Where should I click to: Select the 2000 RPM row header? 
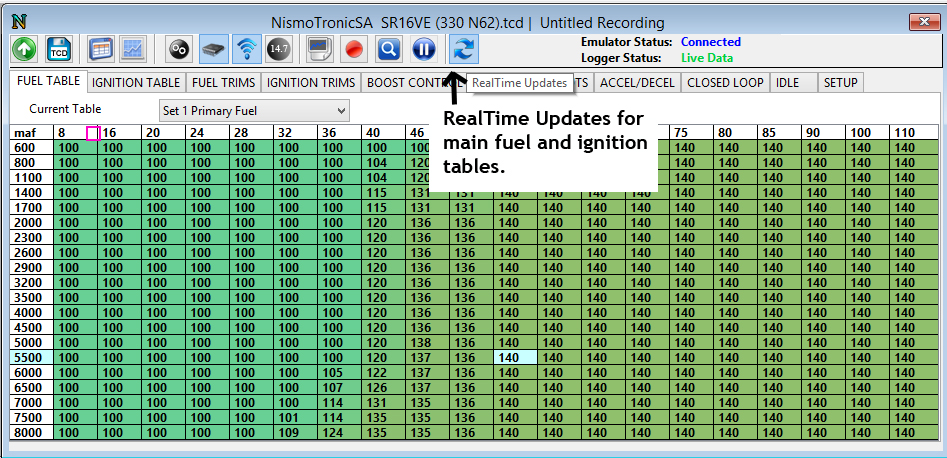31,222
